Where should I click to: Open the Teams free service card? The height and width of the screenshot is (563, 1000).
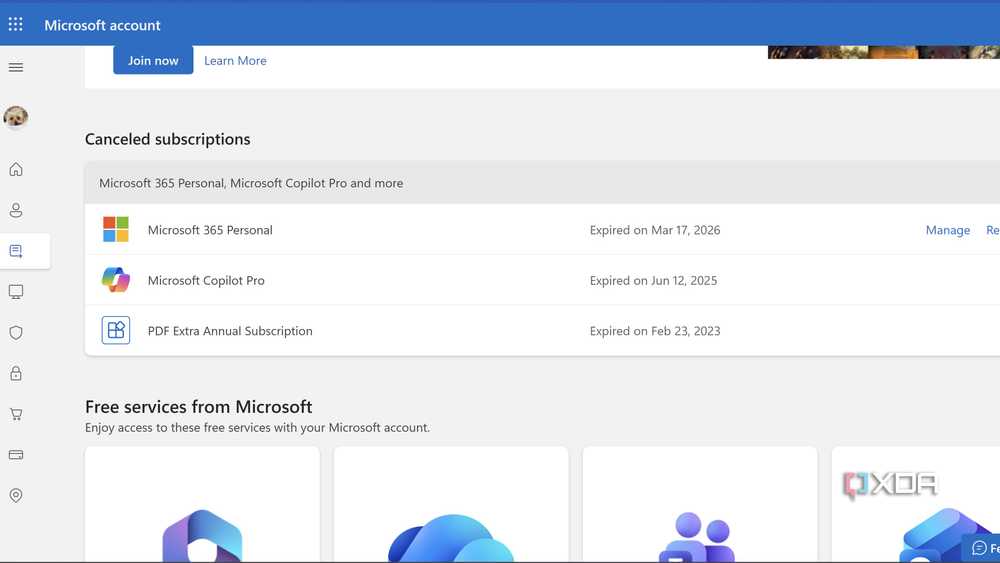(x=700, y=504)
